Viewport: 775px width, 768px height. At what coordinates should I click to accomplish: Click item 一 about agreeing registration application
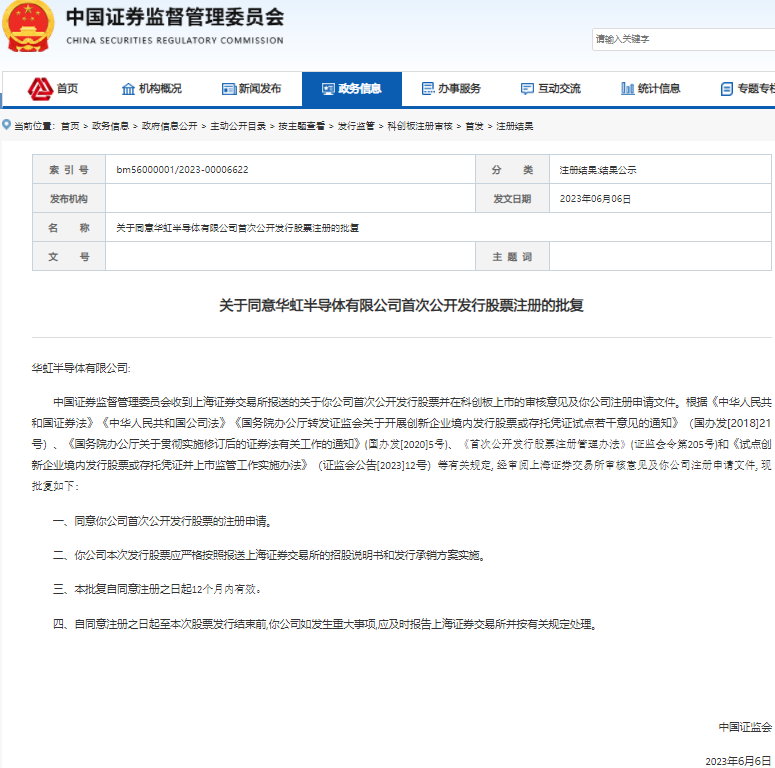[x=163, y=521]
